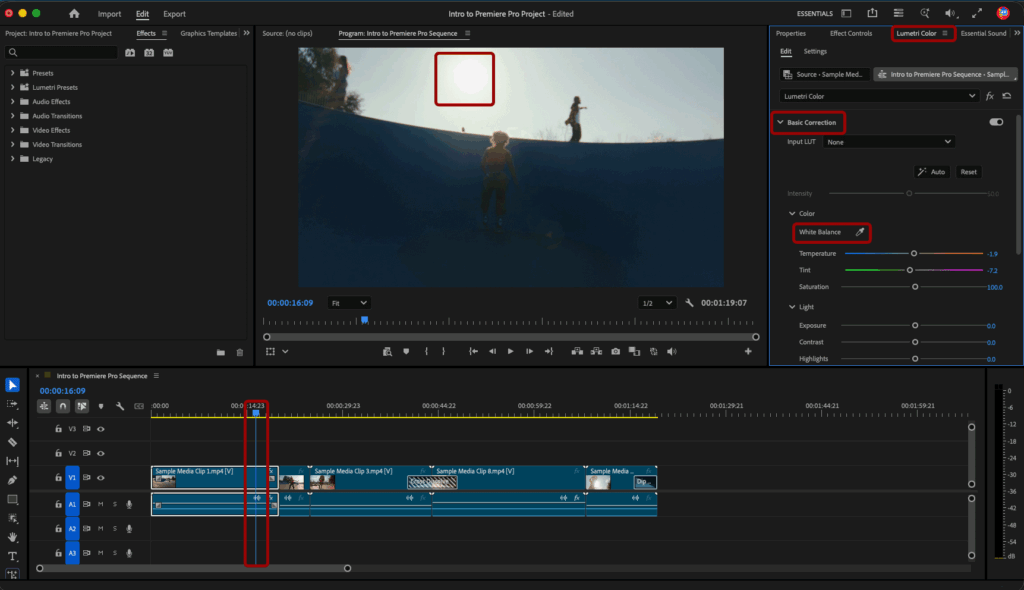Screen dimensions: 1024x590
Task: Click the Reset button in Basic Correction
Action: click(x=968, y=172)
